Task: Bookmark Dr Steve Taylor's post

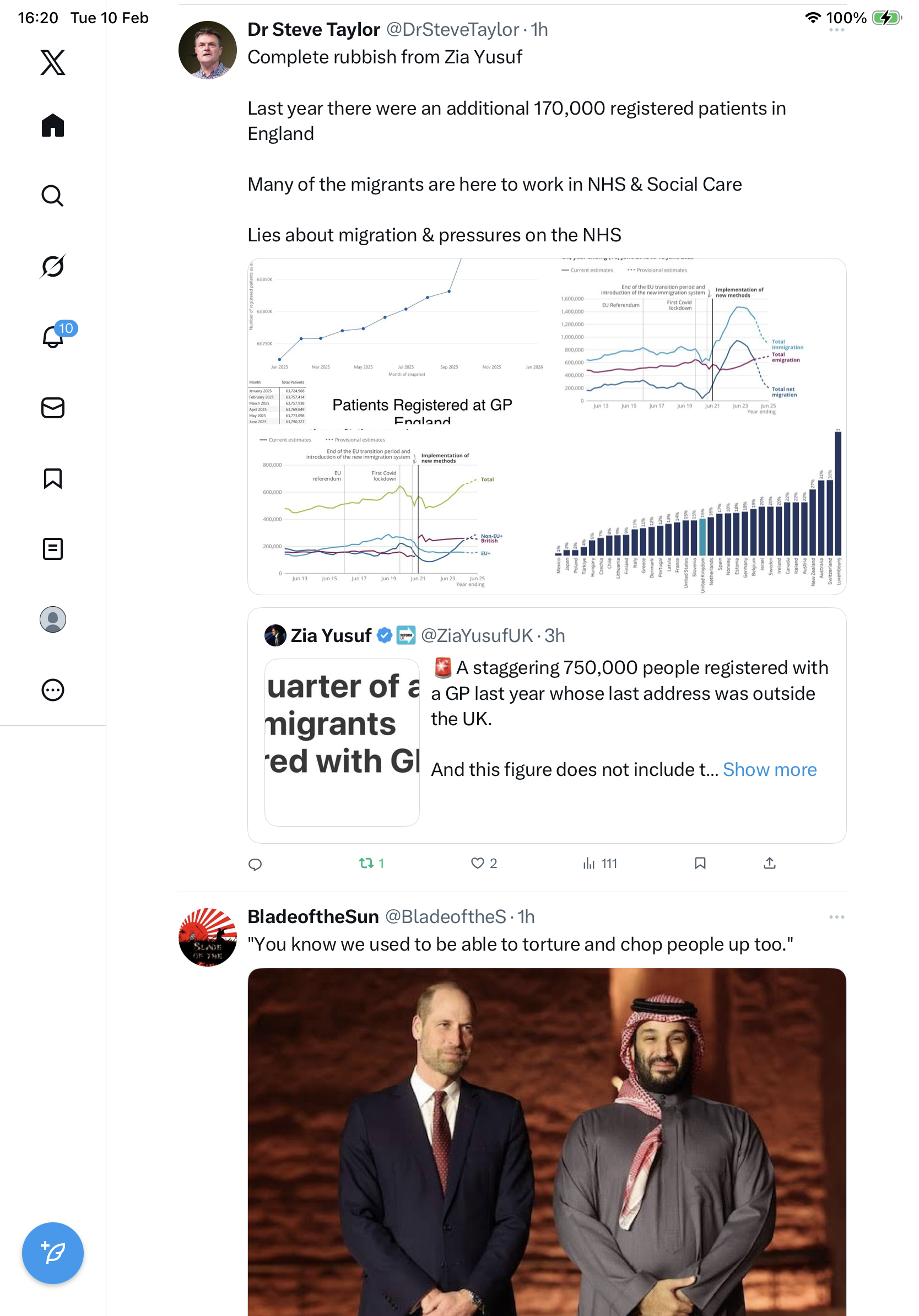Action: [x=700, y=863]
